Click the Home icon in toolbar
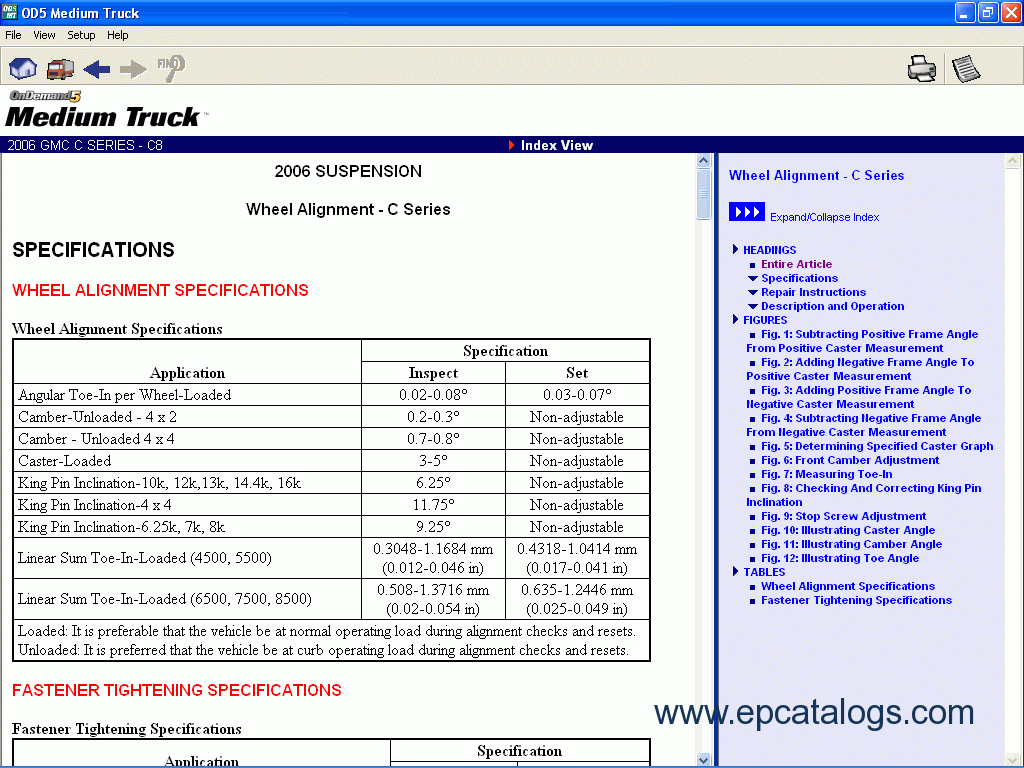1024x768 pixels. (23, 68)
